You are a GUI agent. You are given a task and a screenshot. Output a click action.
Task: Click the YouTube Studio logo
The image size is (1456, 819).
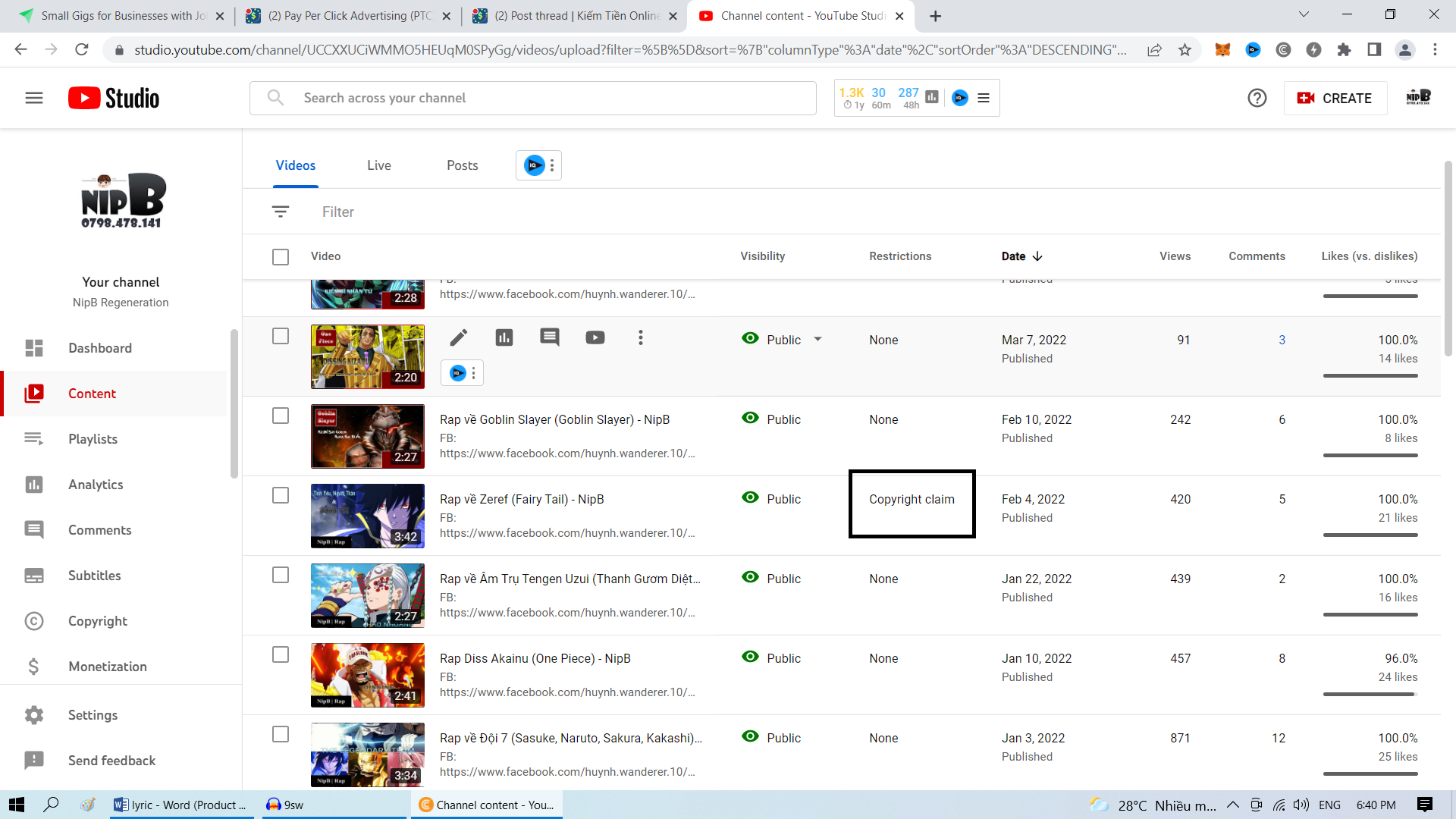tap(114, 98)
